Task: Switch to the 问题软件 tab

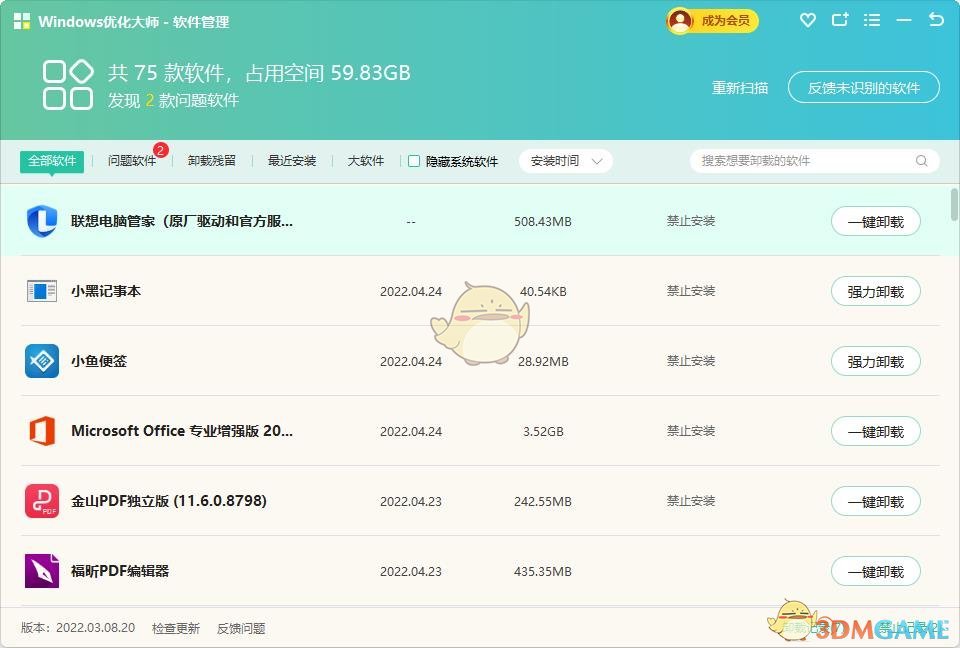Action: click(x=131, y=161)
